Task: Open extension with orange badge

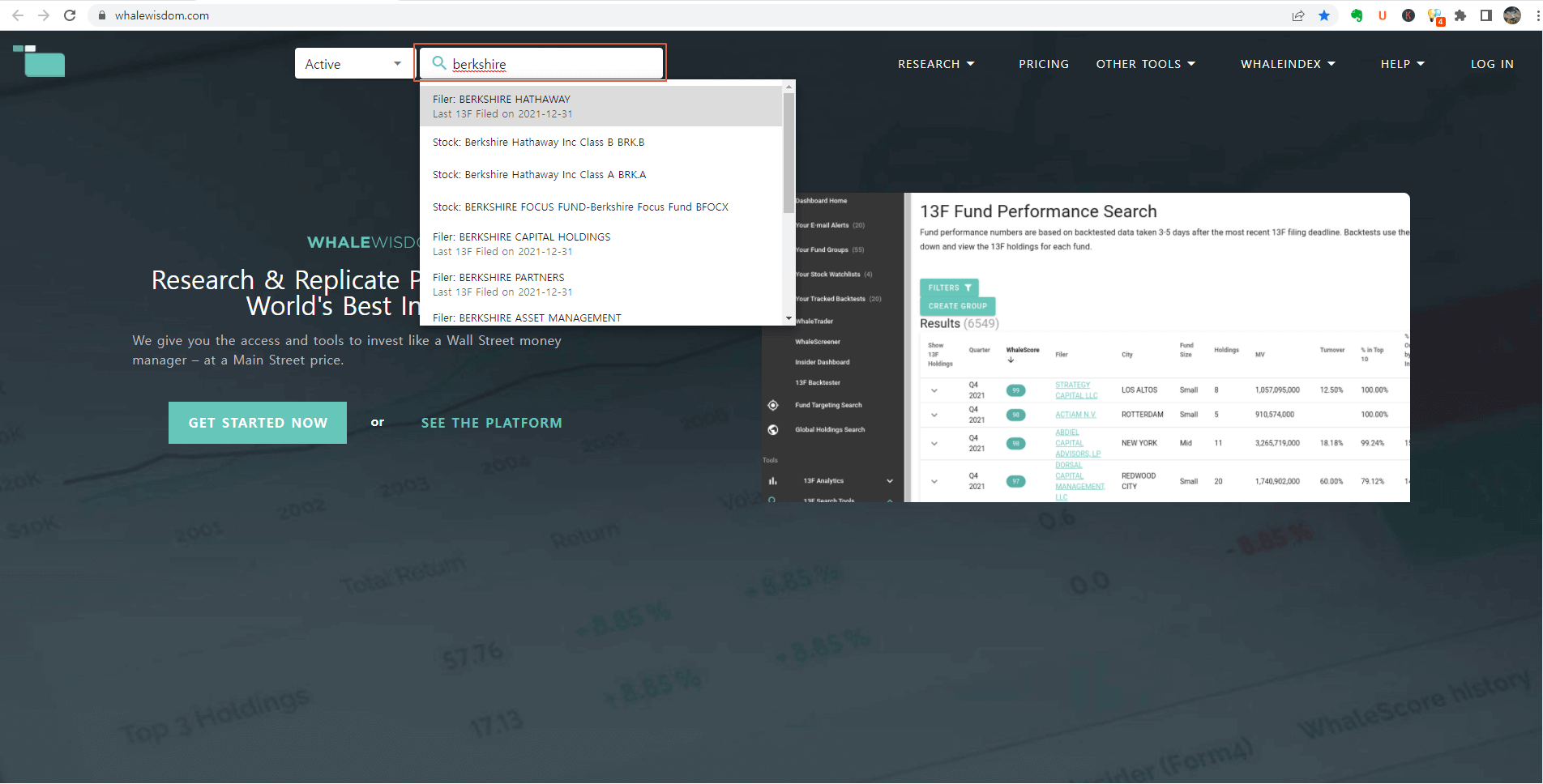Action: 1435,16
